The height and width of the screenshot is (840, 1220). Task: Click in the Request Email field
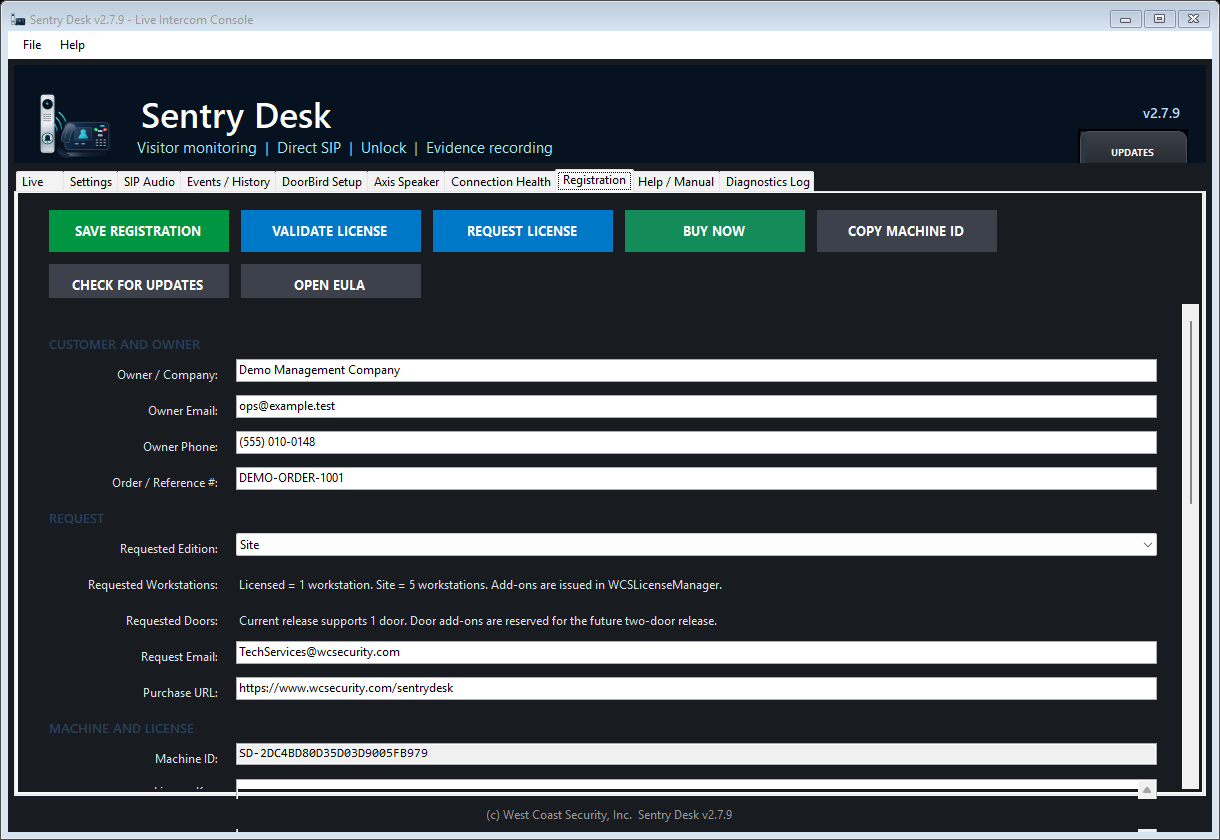coord(696,652)
